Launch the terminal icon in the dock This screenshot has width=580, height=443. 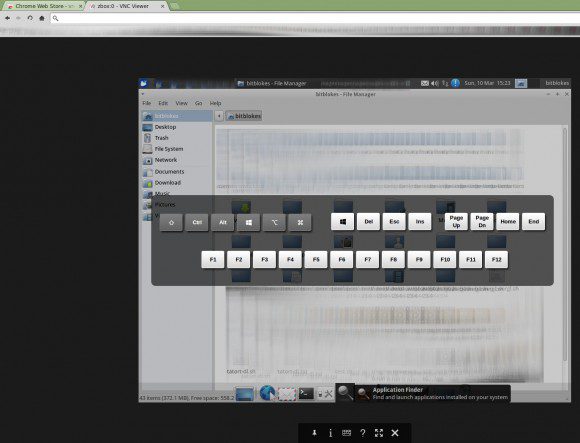(x=306, y=393)
